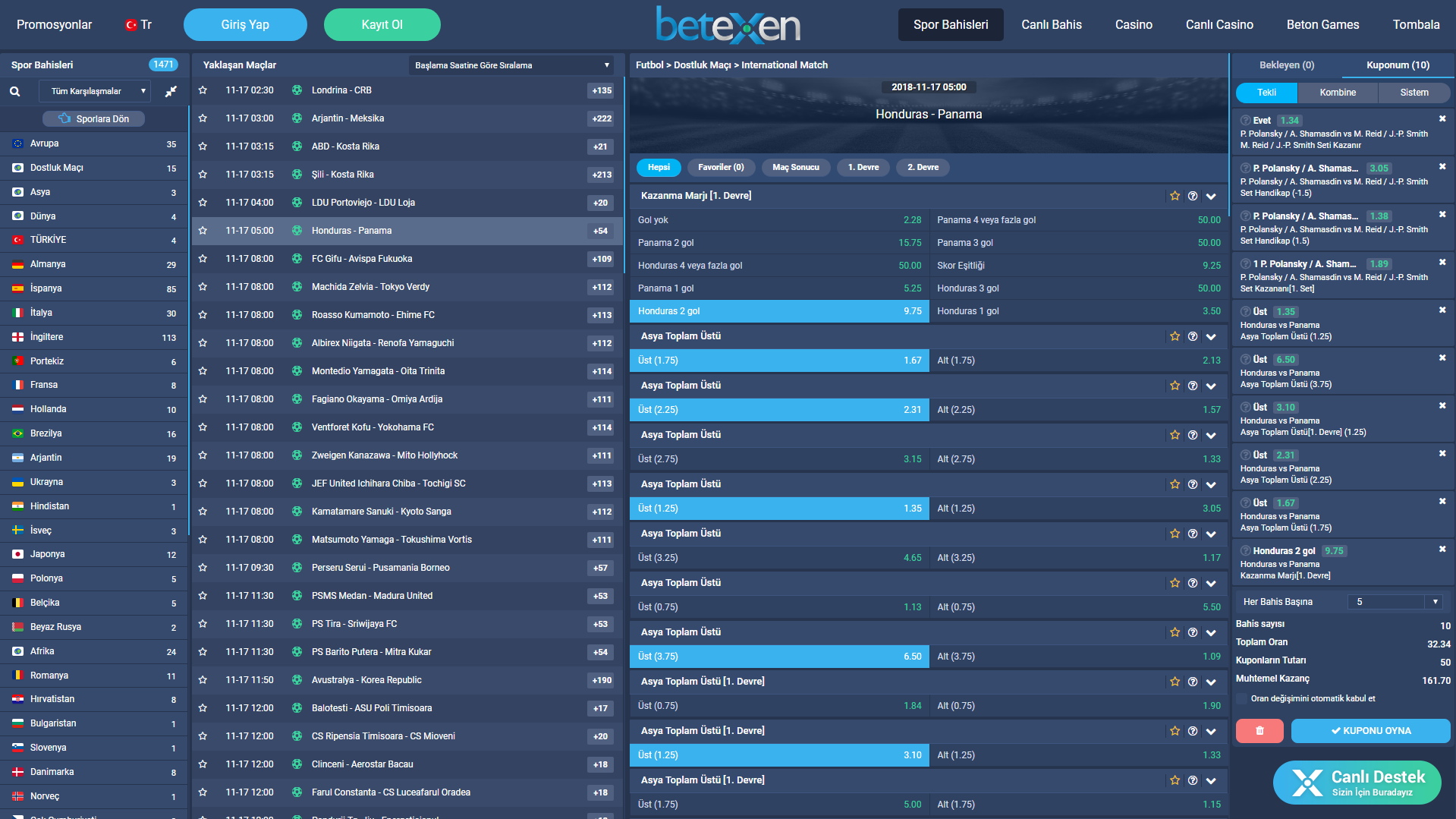This screenshot has height=819, width=1456.
Task: Remove the Evet 1.34 bet from coupon
Action: click(1442, 119)
